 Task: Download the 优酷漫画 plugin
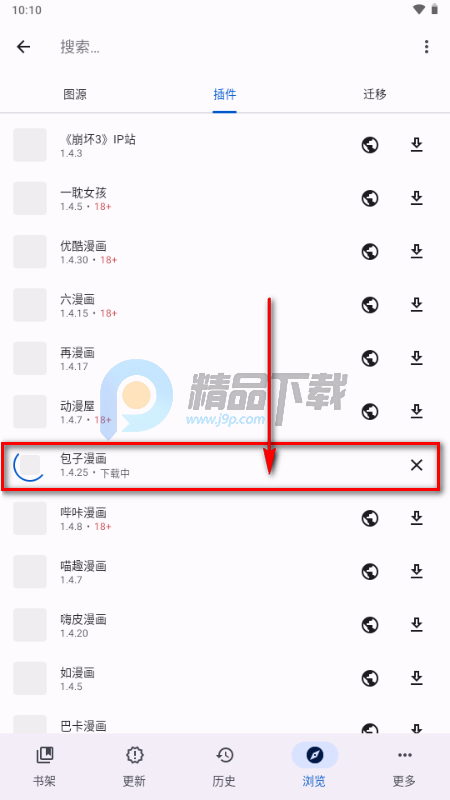point(417,252)
